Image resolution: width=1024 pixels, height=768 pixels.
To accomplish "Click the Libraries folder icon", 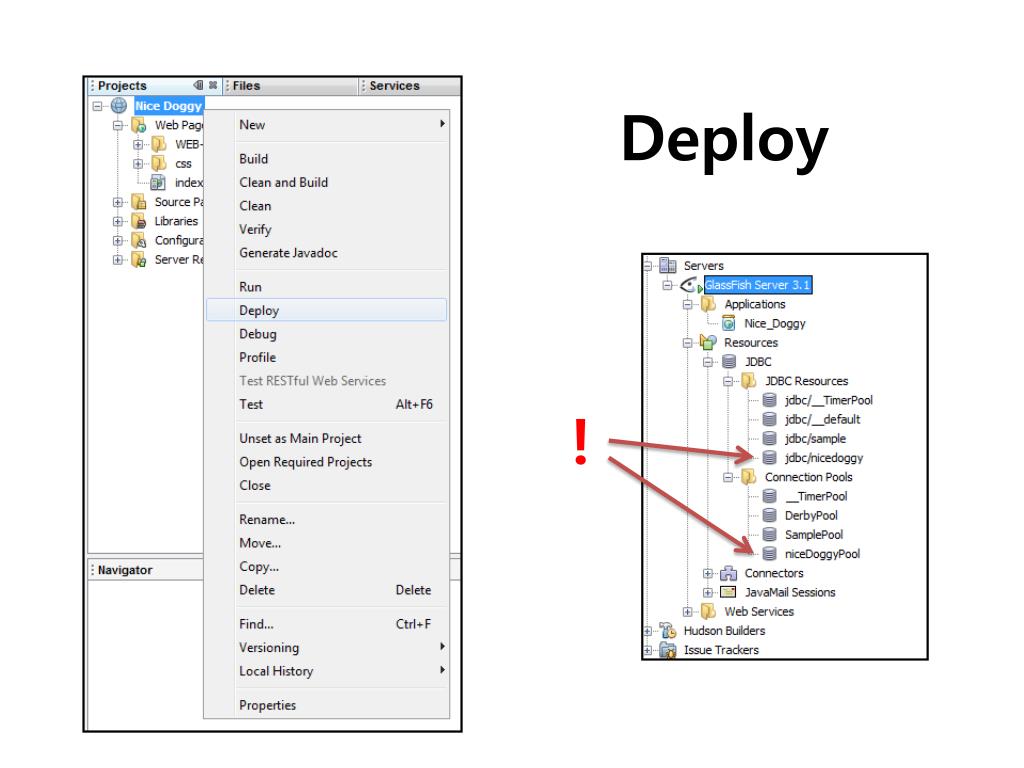I will coord(138,221).
